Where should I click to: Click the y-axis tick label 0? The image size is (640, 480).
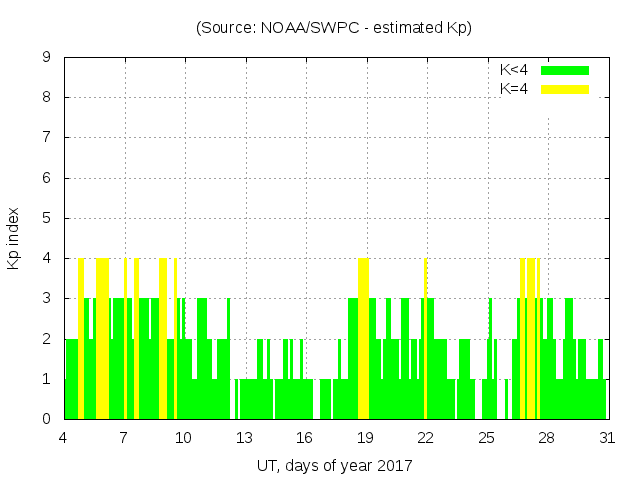point(46,420)
